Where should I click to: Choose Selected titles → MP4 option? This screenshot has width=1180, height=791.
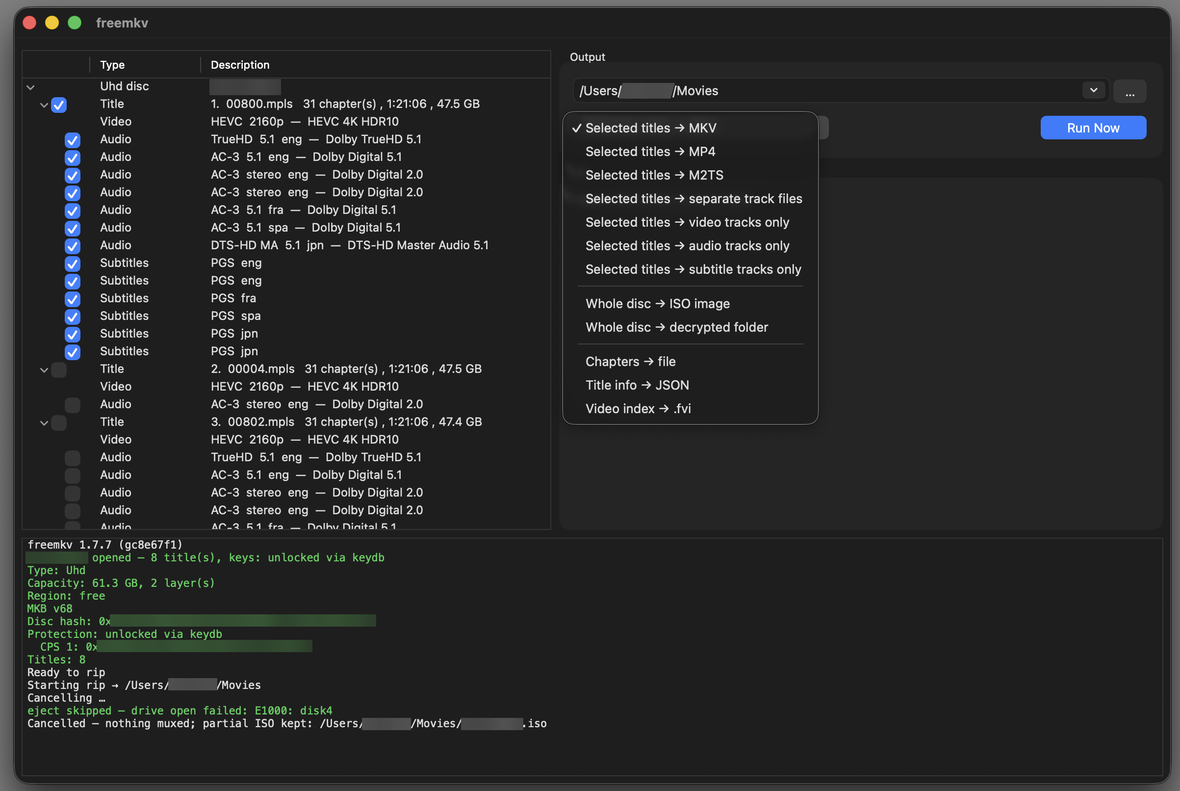[x=690, y=151]
